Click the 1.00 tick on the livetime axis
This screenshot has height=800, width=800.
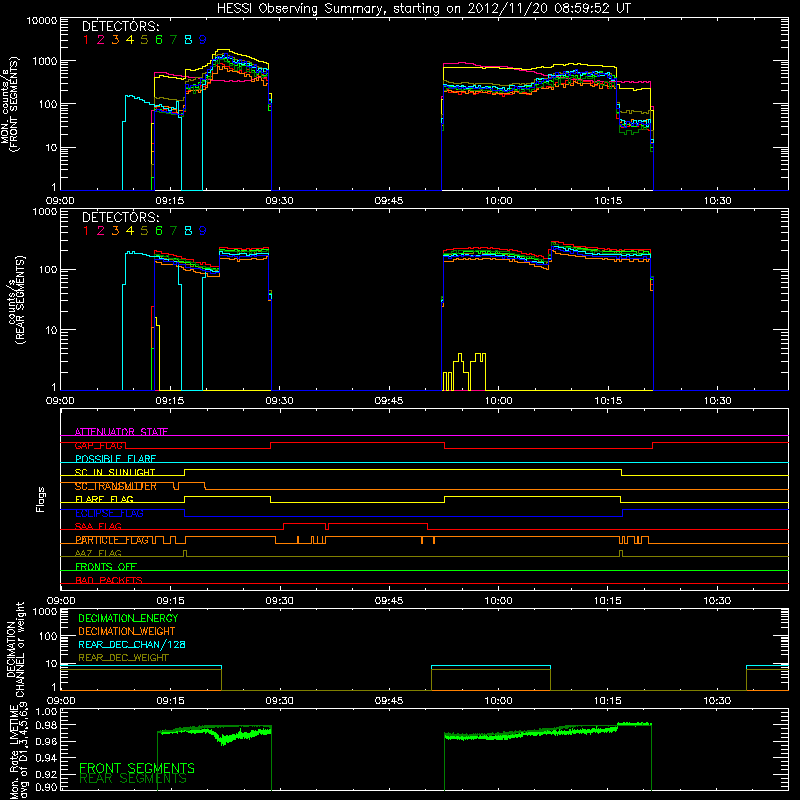46,711
